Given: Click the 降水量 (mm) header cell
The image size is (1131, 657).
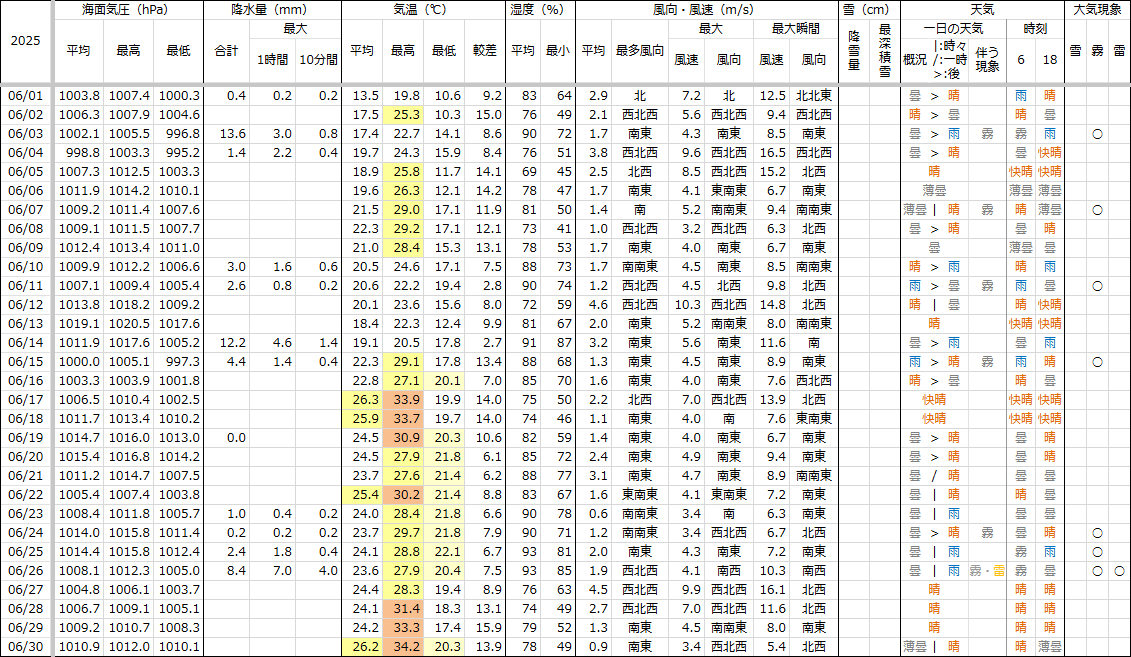Looking at the screenshot, I should click(x=273, y=11).
